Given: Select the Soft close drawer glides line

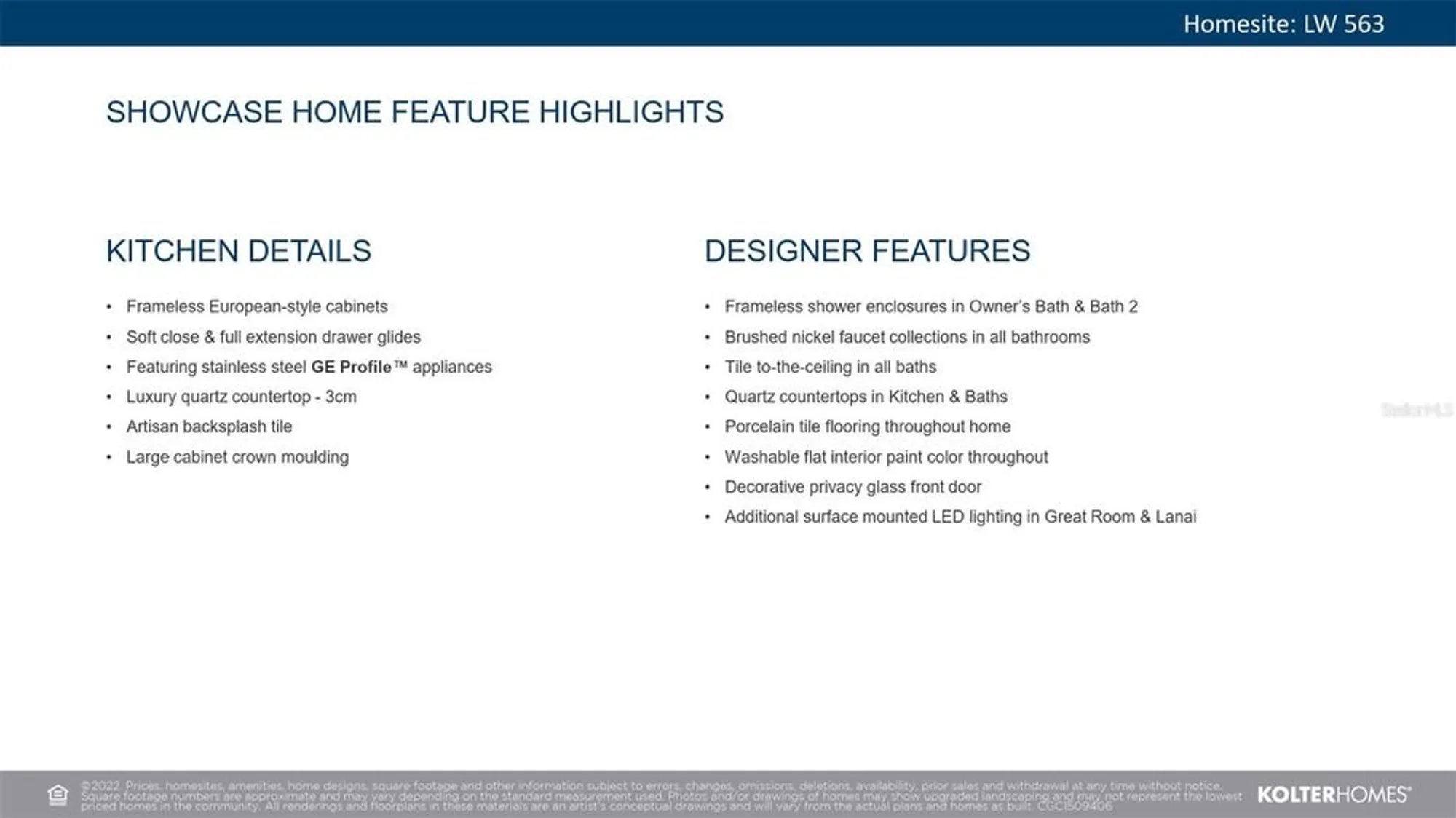Looking at the screenshot, I should (x=273, y=337).
